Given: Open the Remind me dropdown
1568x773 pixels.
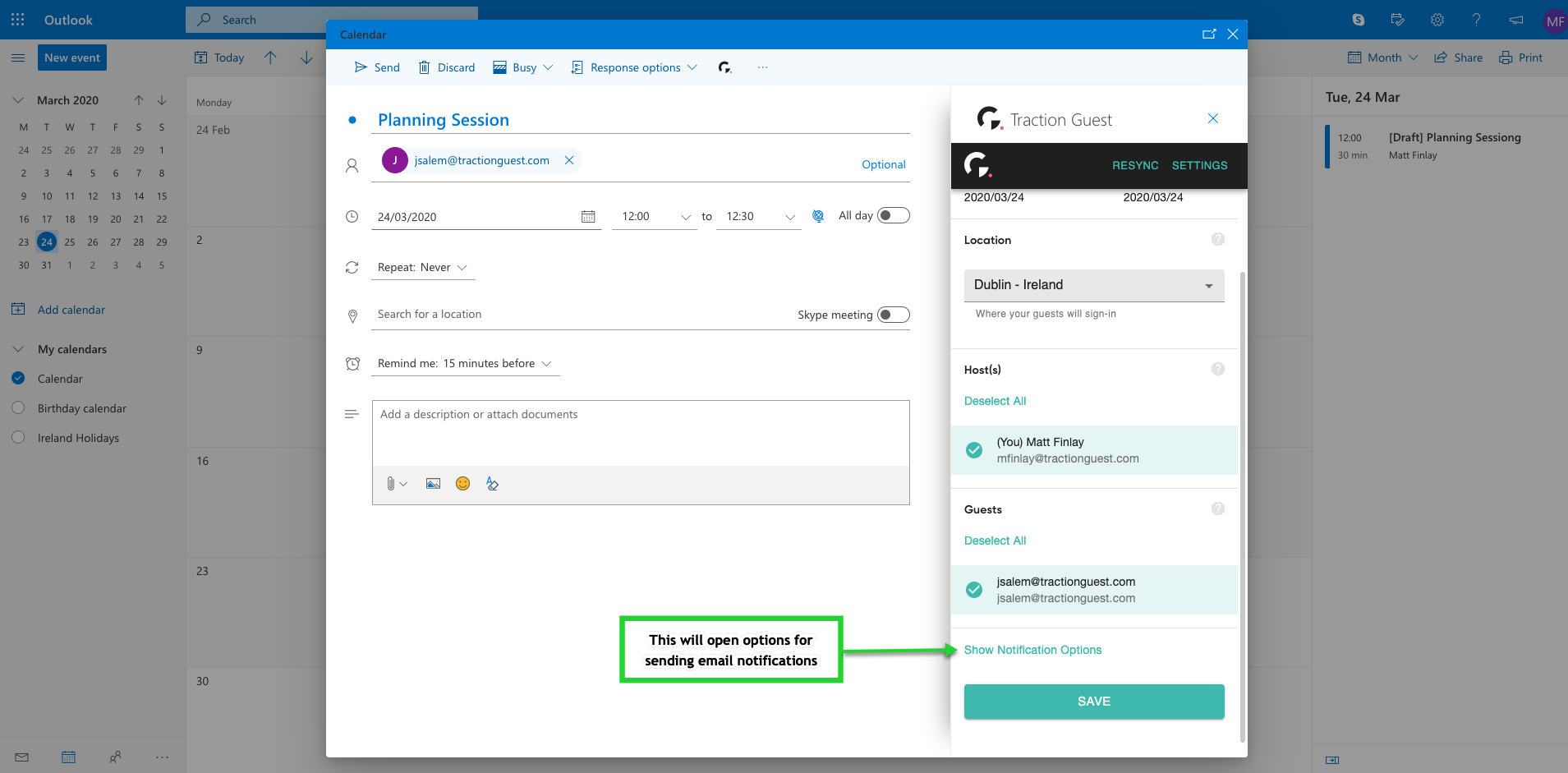Looking at the screenshot, I should tap(466, 363).
